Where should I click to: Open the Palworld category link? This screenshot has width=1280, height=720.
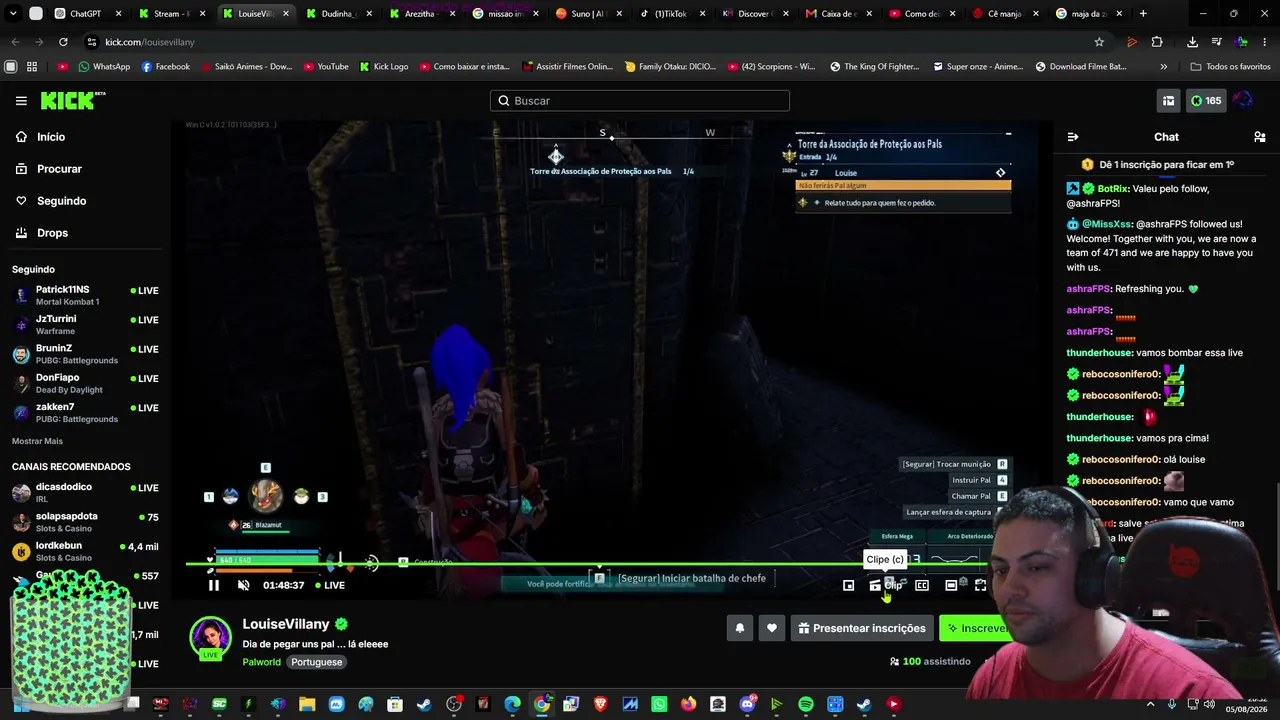262,662
